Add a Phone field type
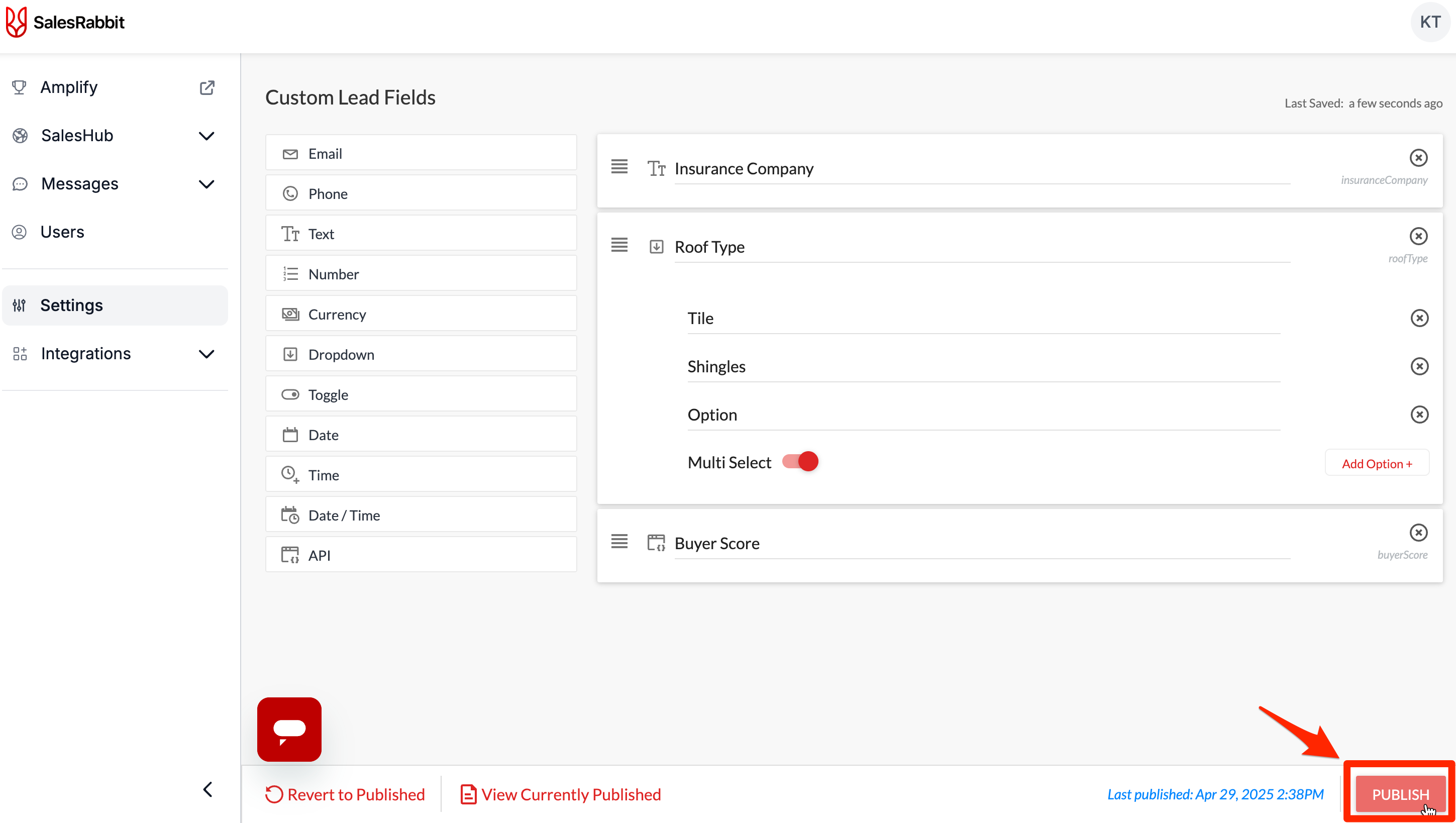This screenshot has width=1456, height=823. [421, 193]
